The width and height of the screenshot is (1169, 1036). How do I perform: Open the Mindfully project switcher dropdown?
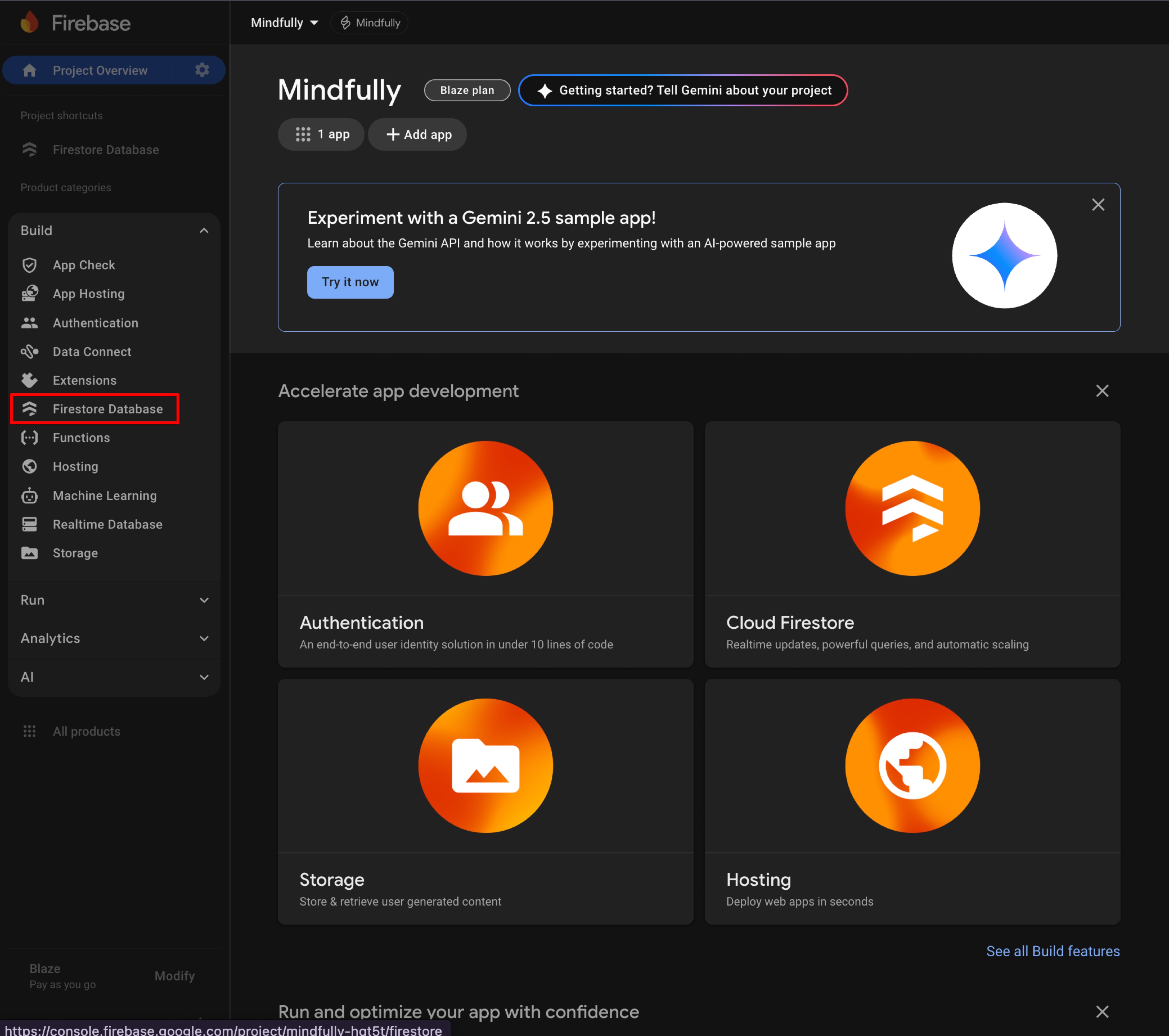[284, 23]
